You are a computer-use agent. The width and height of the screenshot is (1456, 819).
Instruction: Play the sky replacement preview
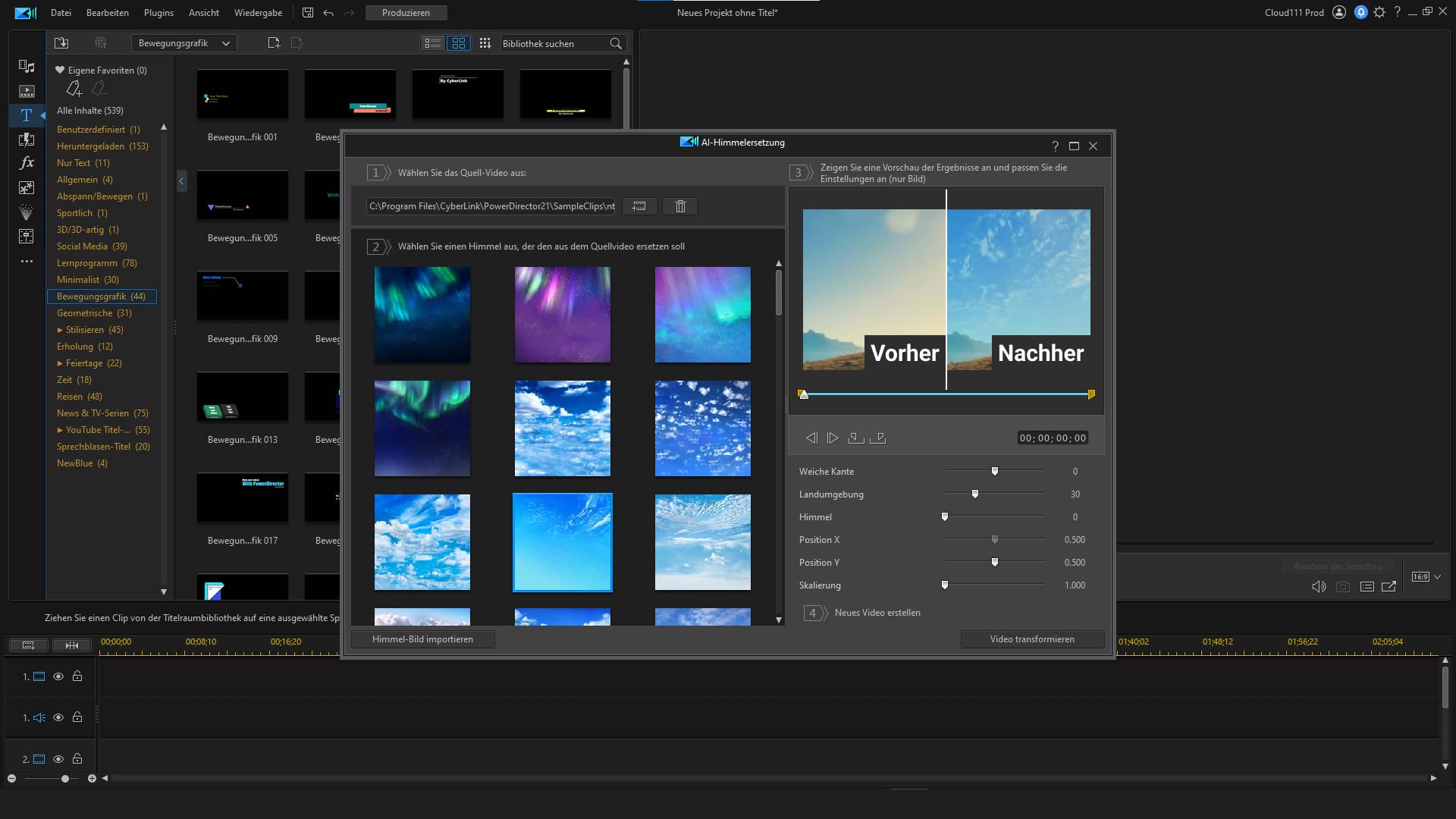(x=833, y=438)
